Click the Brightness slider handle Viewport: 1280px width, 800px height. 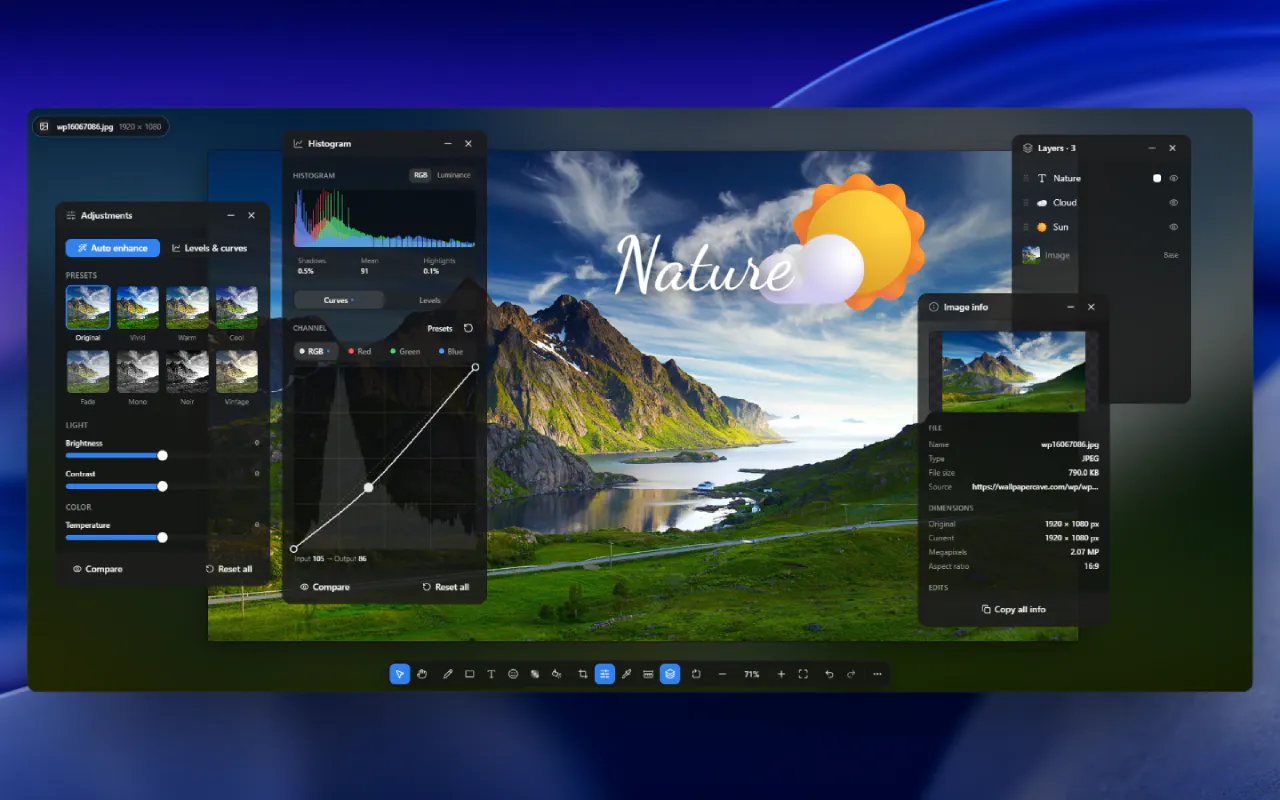click(162, 455)
